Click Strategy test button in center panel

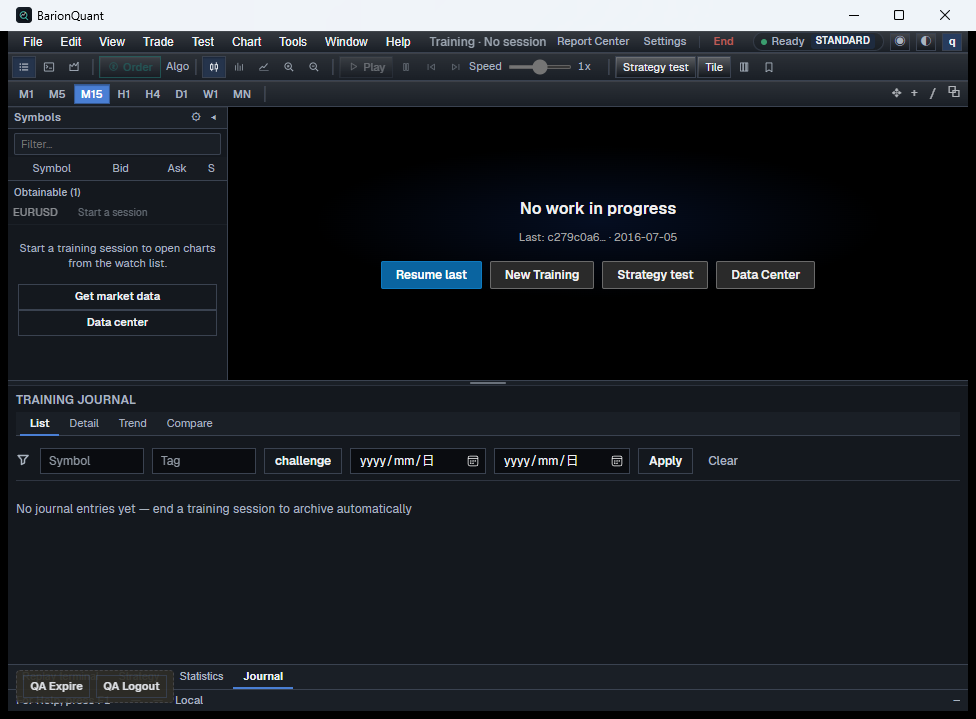tap(655, 275)
